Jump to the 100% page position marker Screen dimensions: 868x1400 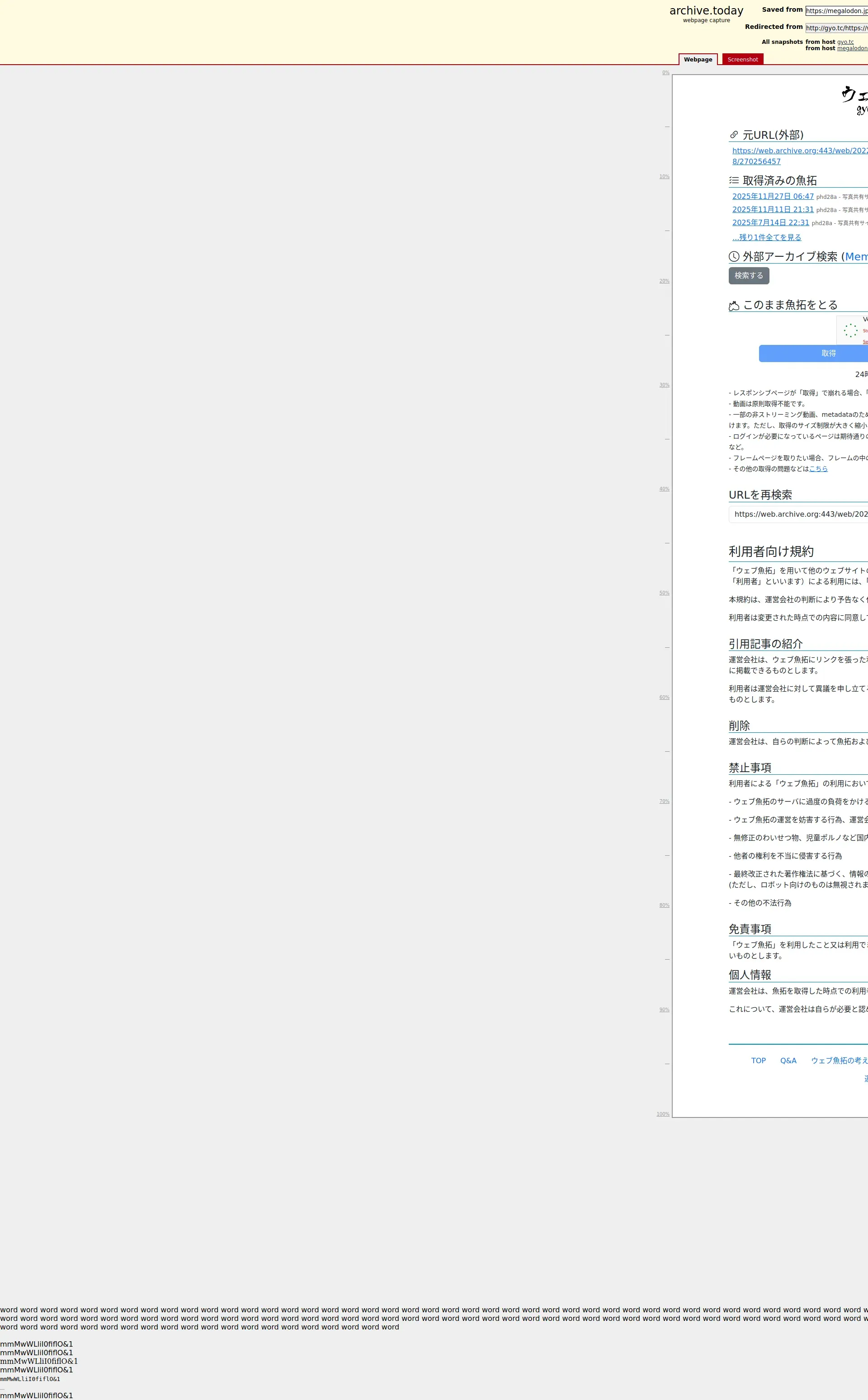(x=663, y=1114)
